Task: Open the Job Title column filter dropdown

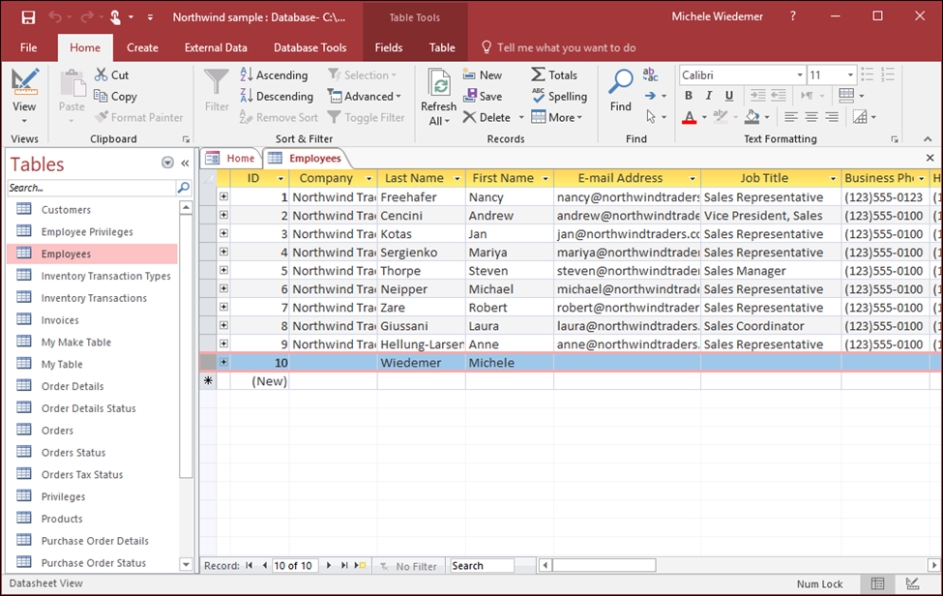Action: pyautogui.click(x=833, y=179)
